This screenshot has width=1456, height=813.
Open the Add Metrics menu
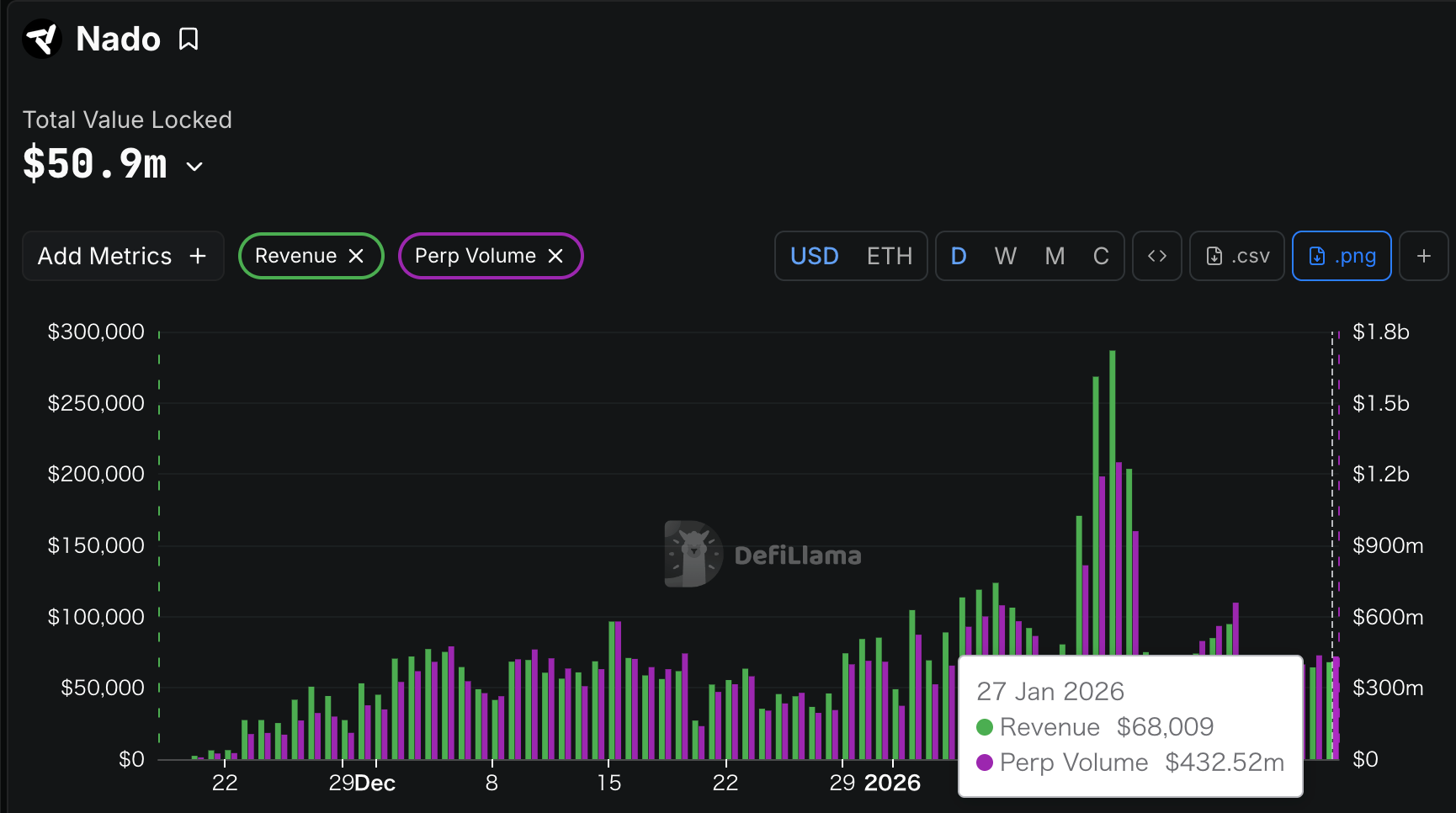coord(123,256)
